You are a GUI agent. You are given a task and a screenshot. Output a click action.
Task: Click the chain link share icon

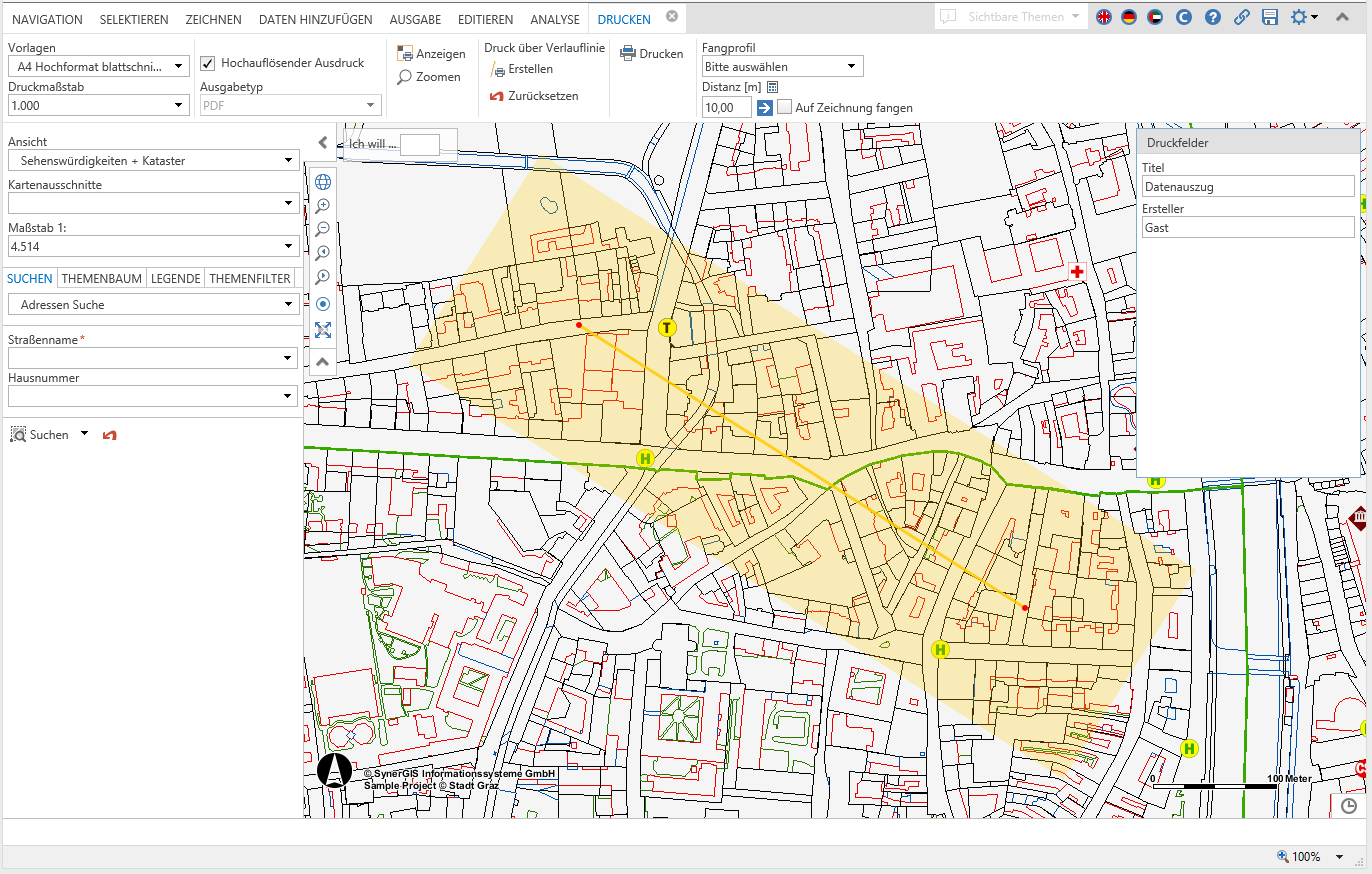point(1241,17)
